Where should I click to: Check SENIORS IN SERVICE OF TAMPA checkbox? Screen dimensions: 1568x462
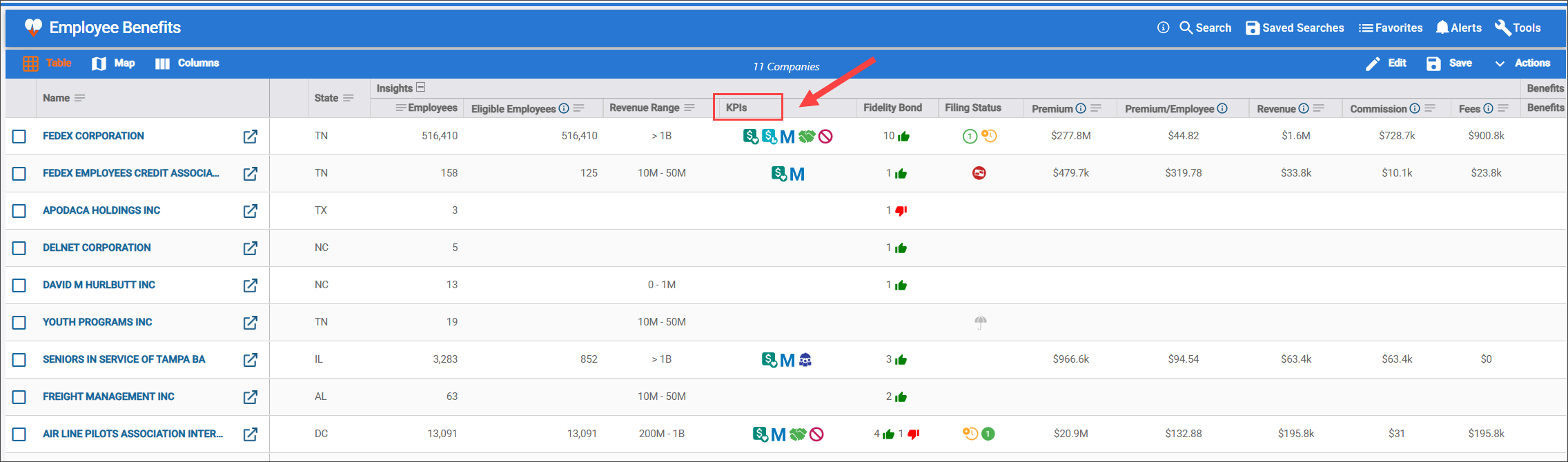(19, 360)
